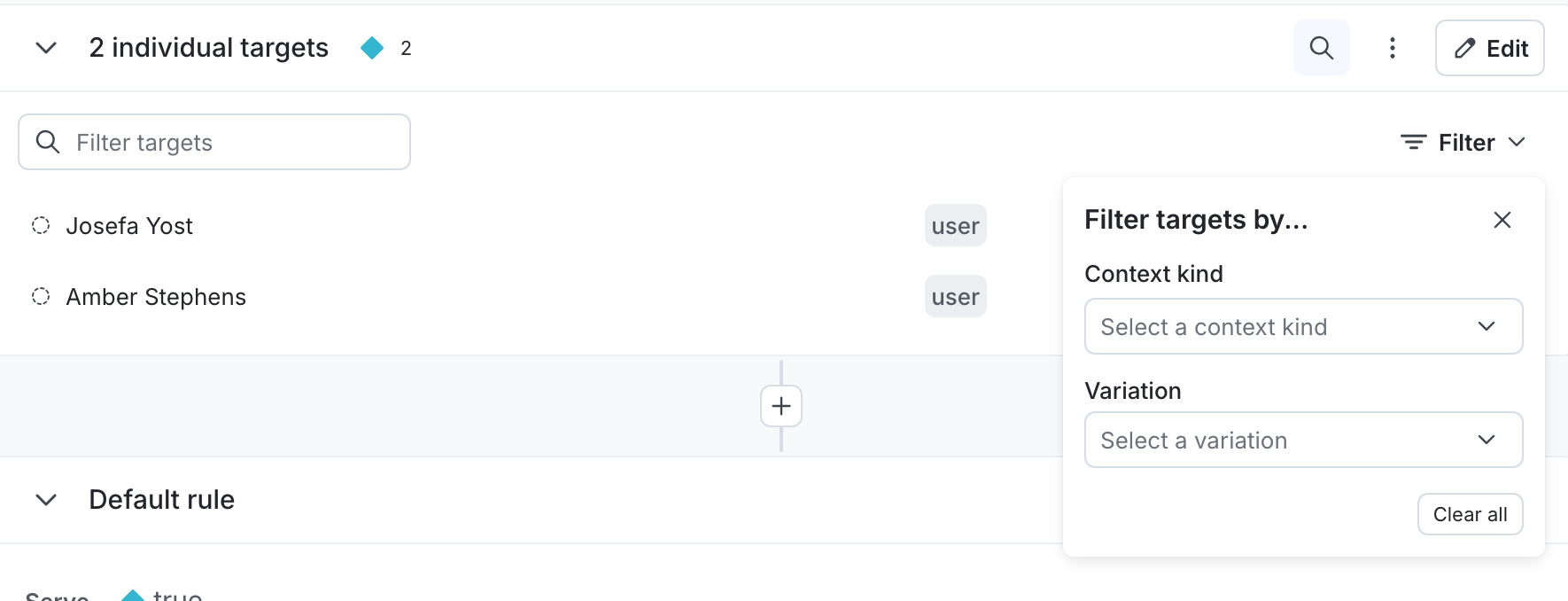Click the Edit button
Image resolution: width=1568 pixels, height=601 pixels.
(1489, 48)
